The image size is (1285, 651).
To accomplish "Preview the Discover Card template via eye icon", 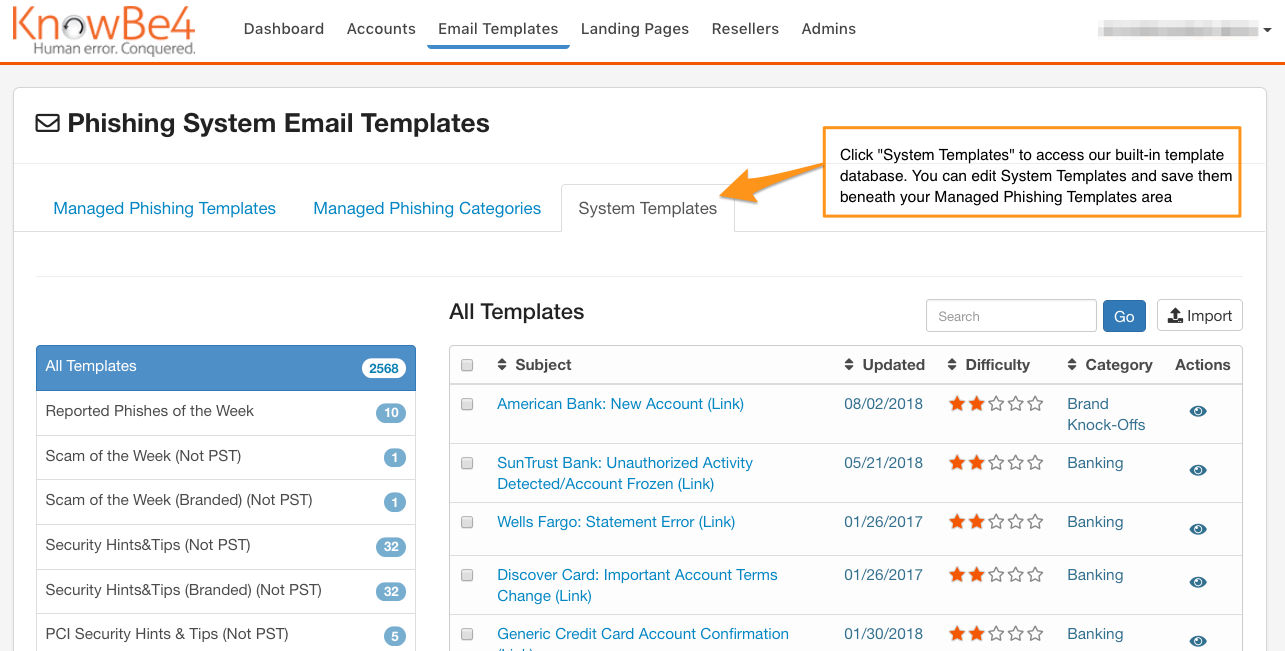I will [1198, 582].
